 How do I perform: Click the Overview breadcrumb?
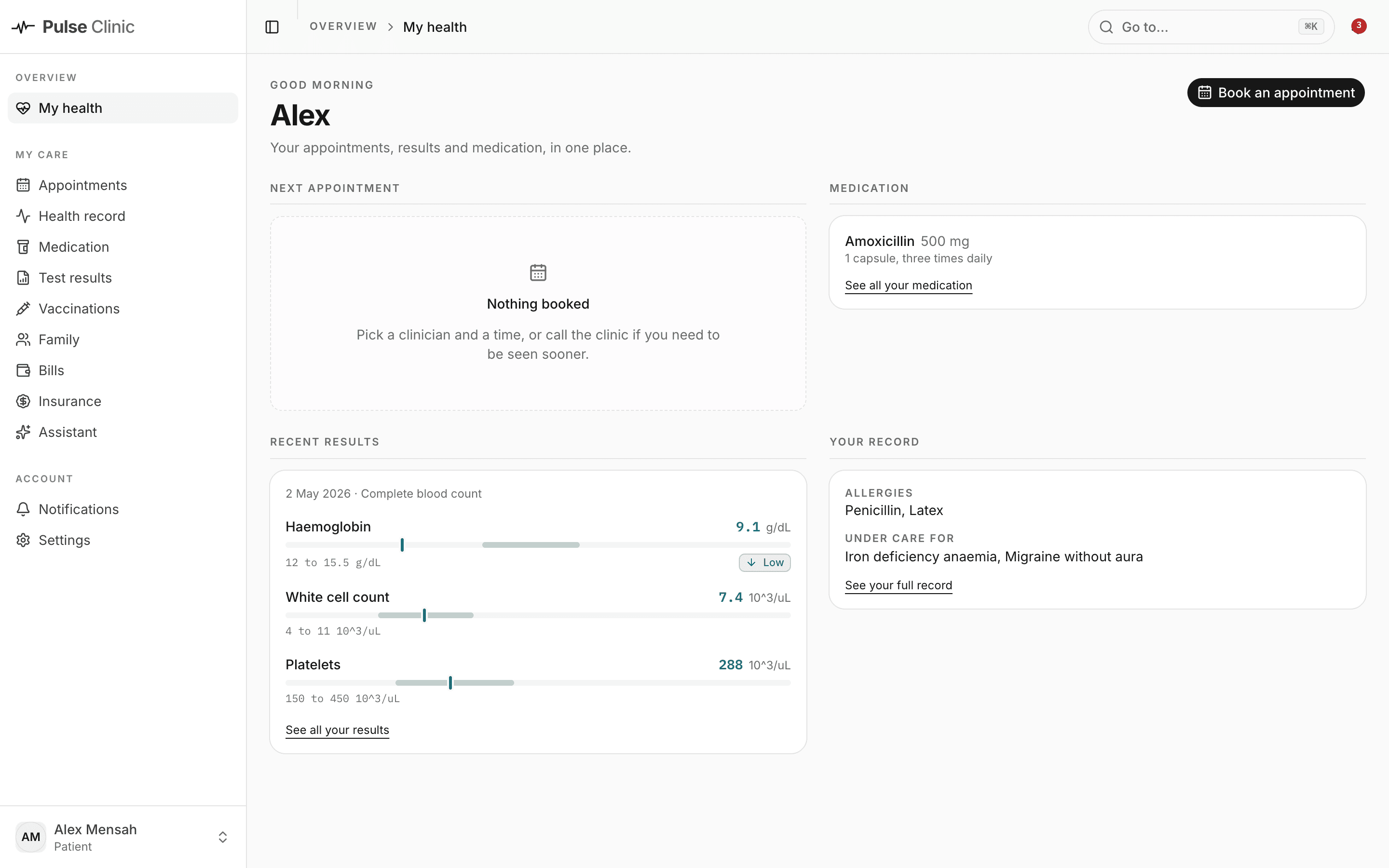click(343, 27)
